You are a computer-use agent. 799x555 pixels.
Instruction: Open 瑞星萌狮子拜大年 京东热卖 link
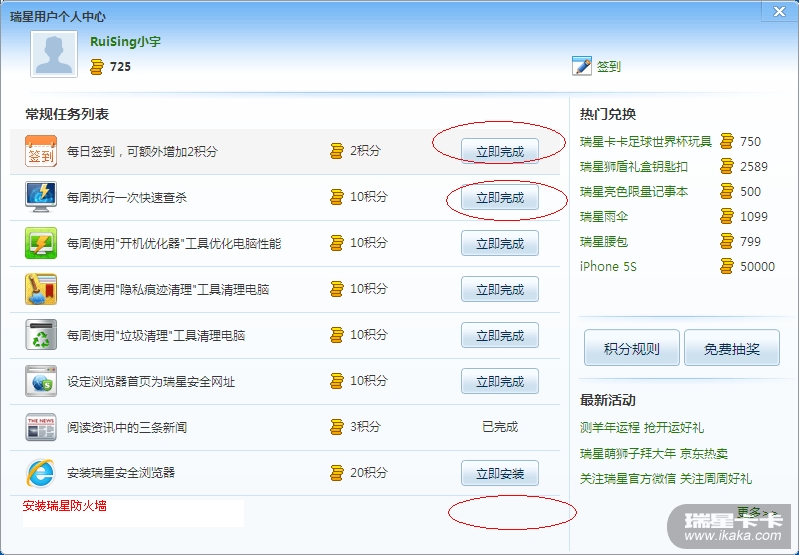click(653, 453)
